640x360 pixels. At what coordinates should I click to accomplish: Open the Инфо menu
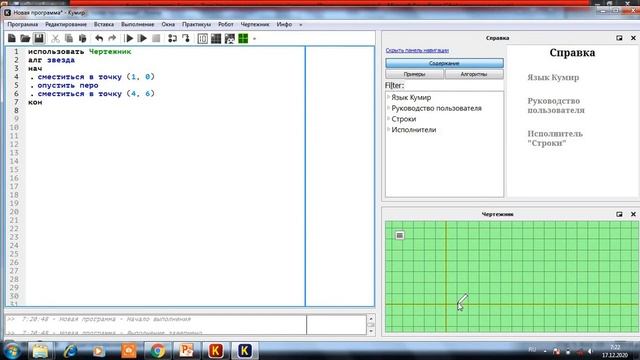tap(284, 24)
